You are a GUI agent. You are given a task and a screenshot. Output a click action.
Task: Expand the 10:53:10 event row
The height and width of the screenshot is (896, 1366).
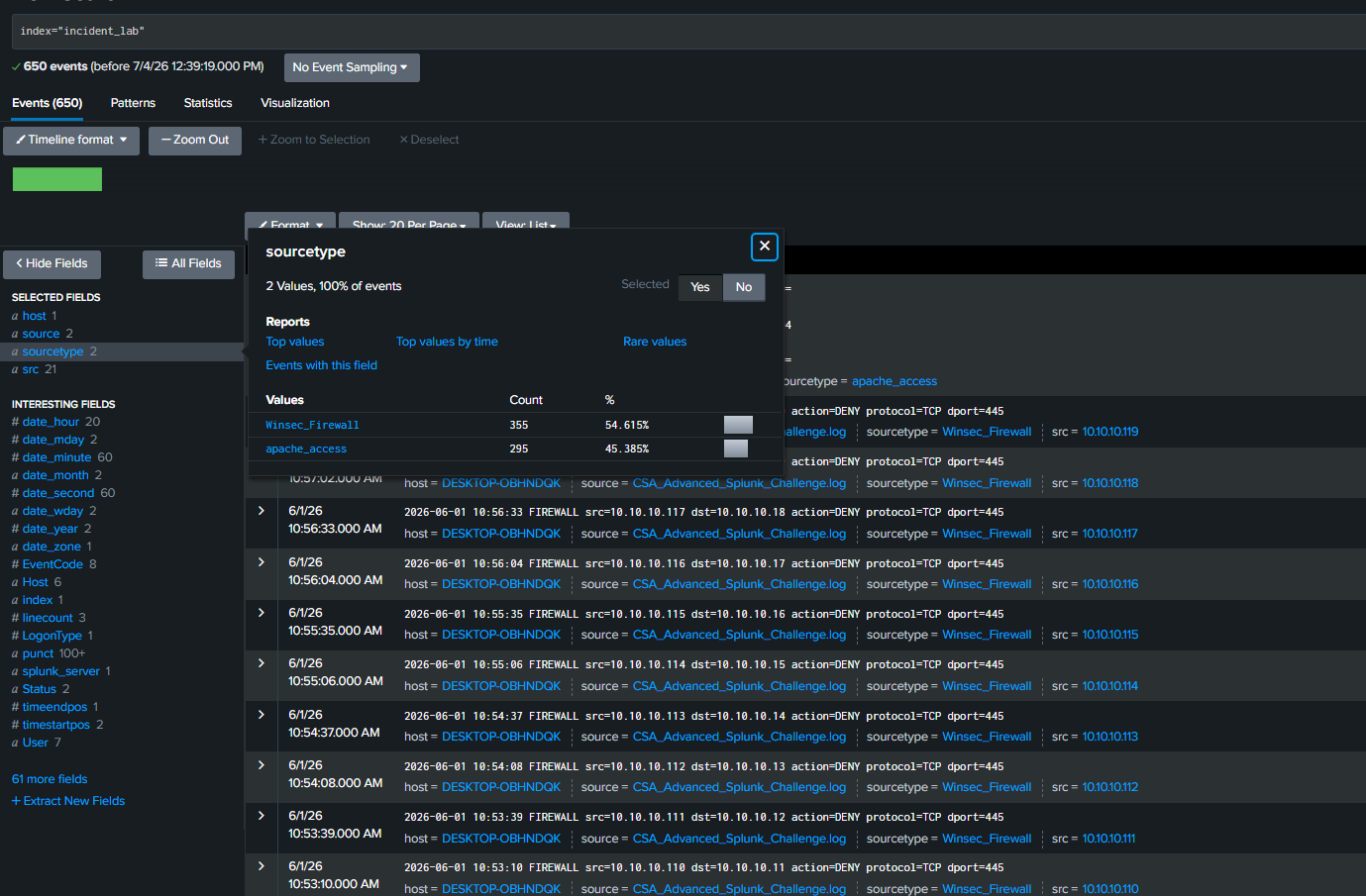(262, 866)
